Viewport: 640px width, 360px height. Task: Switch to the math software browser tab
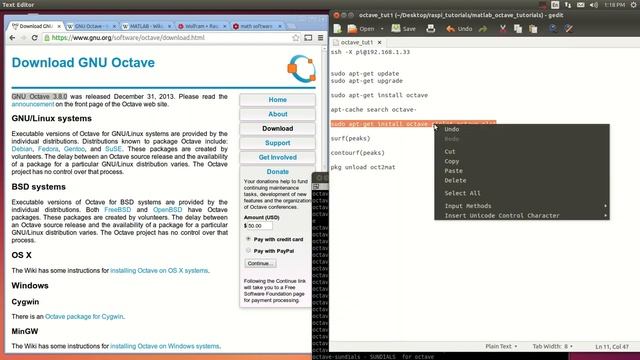coord(257,26)
